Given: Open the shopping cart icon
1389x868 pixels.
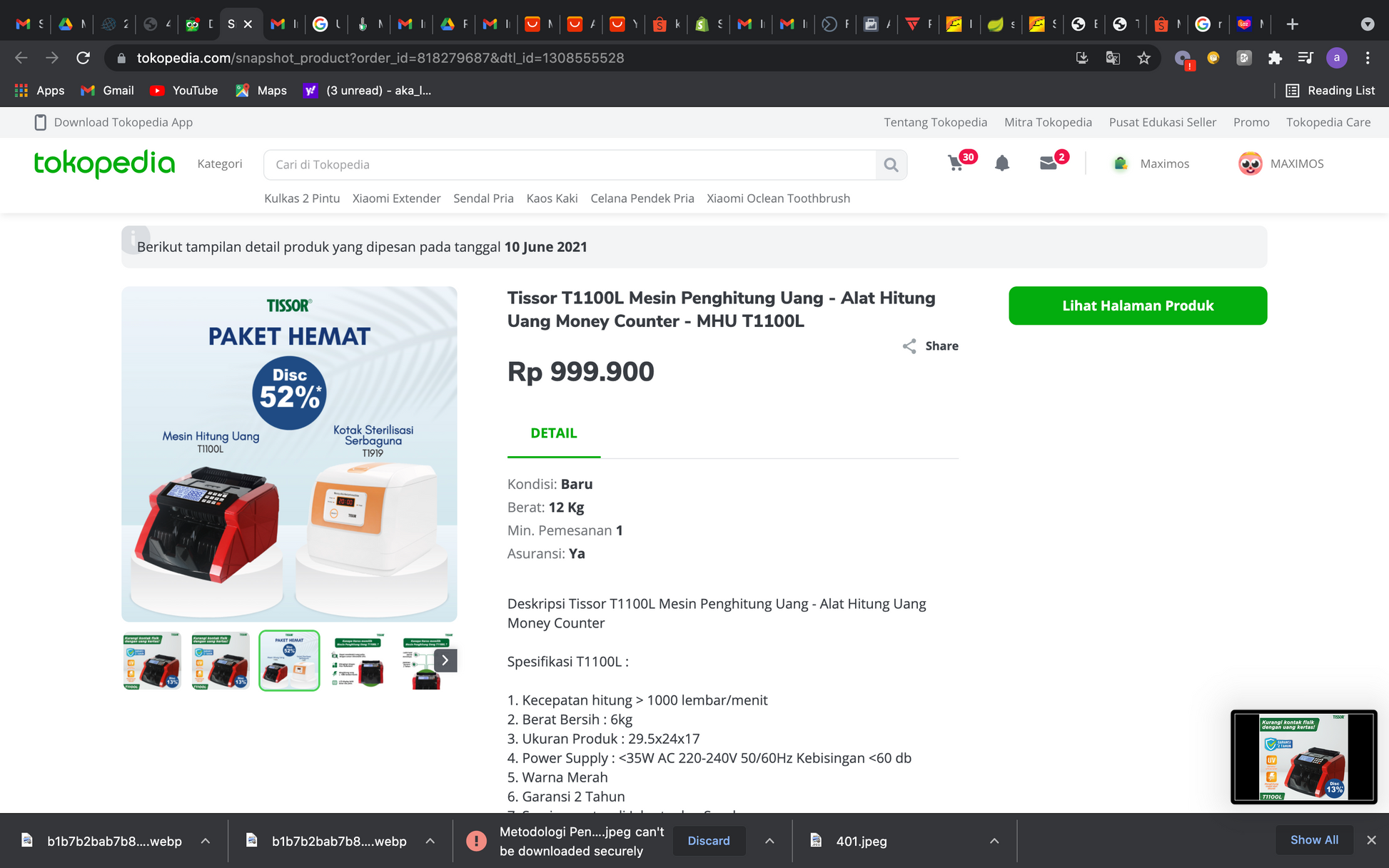Looking at the screenshot, I should [x=956, y=163].
